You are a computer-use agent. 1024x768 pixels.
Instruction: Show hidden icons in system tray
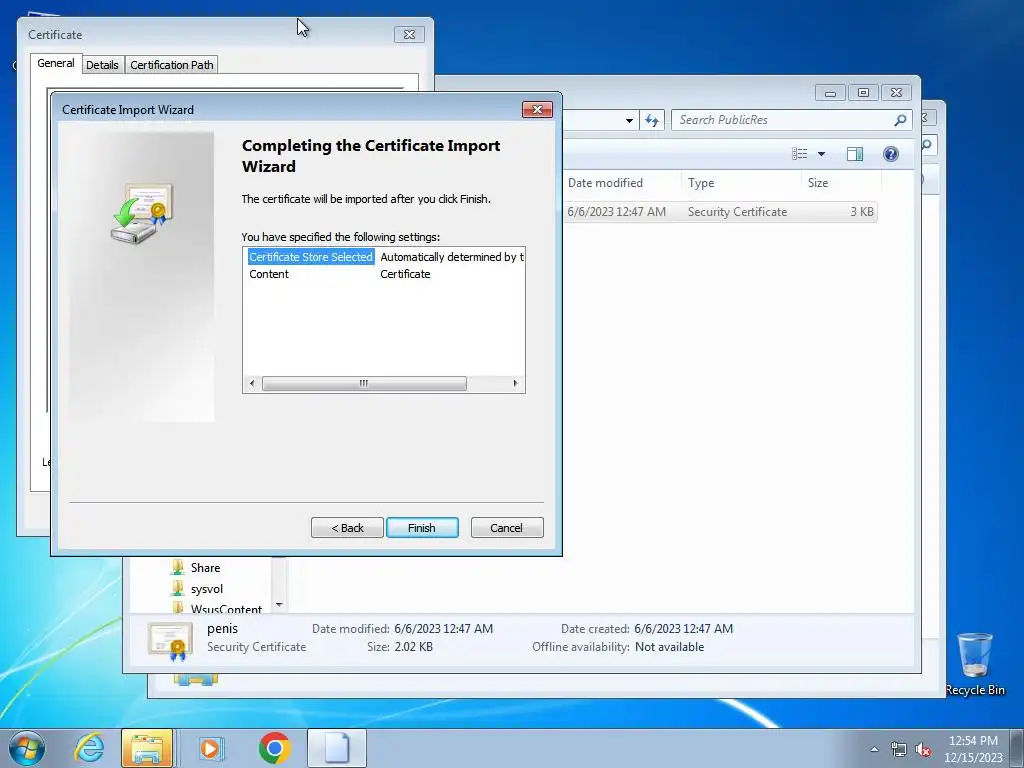click(x=874, y=749)
